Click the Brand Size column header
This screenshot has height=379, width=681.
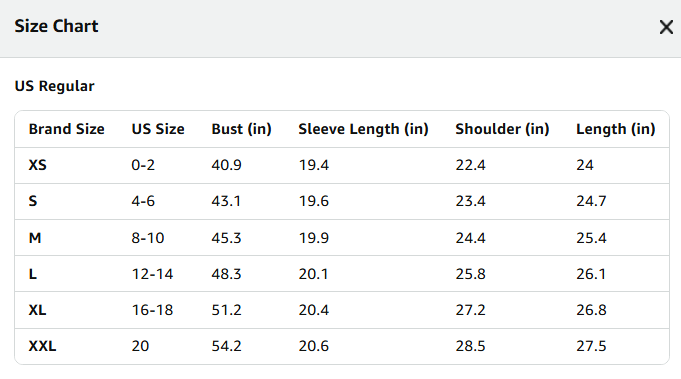[66, 129]
